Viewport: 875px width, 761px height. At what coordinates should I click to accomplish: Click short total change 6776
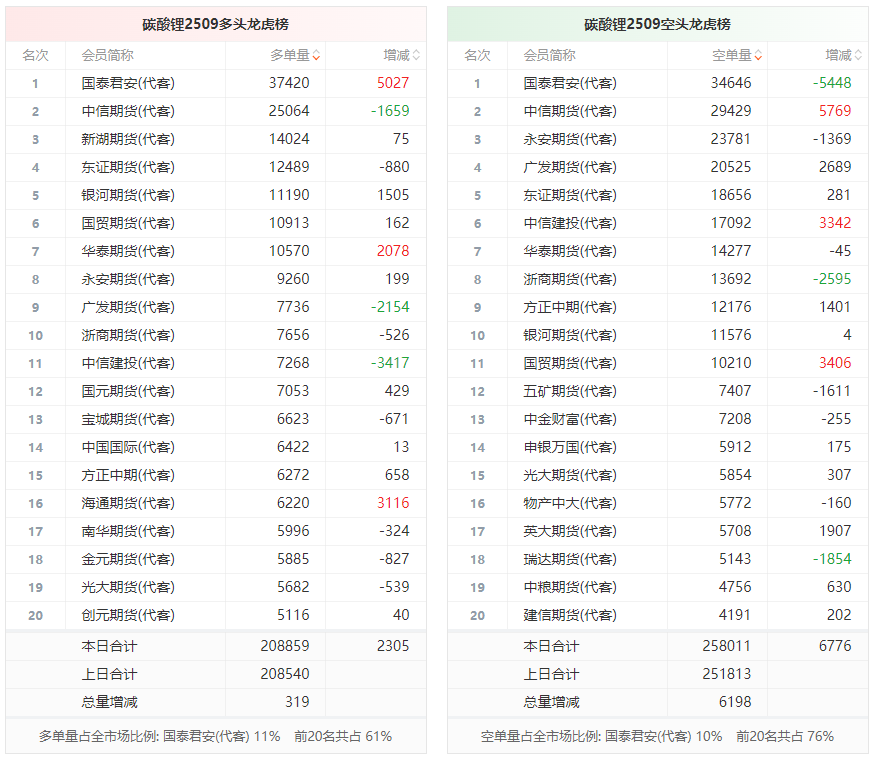click(x=835, y=646)
